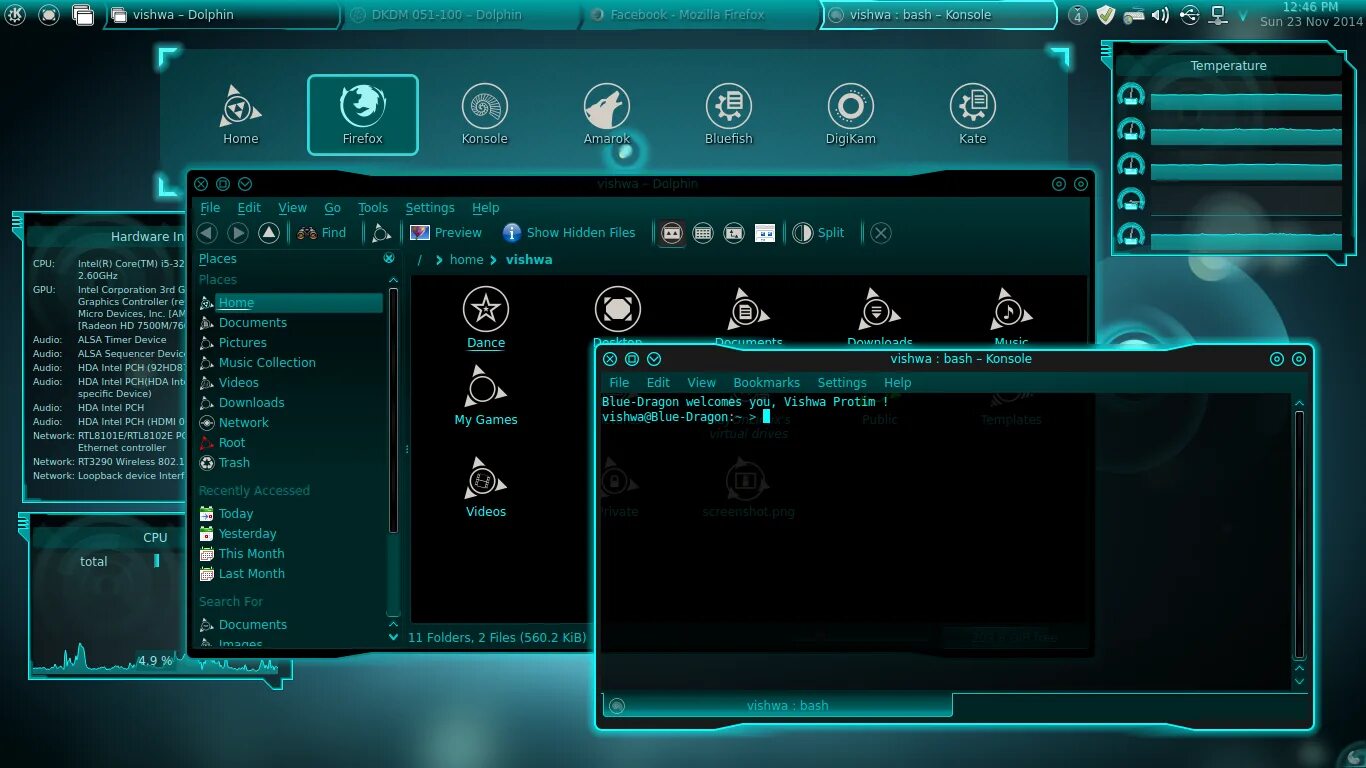Open the Documents folder icon in file view
This screenshot has height=768, width=1366.
[748, 318]
